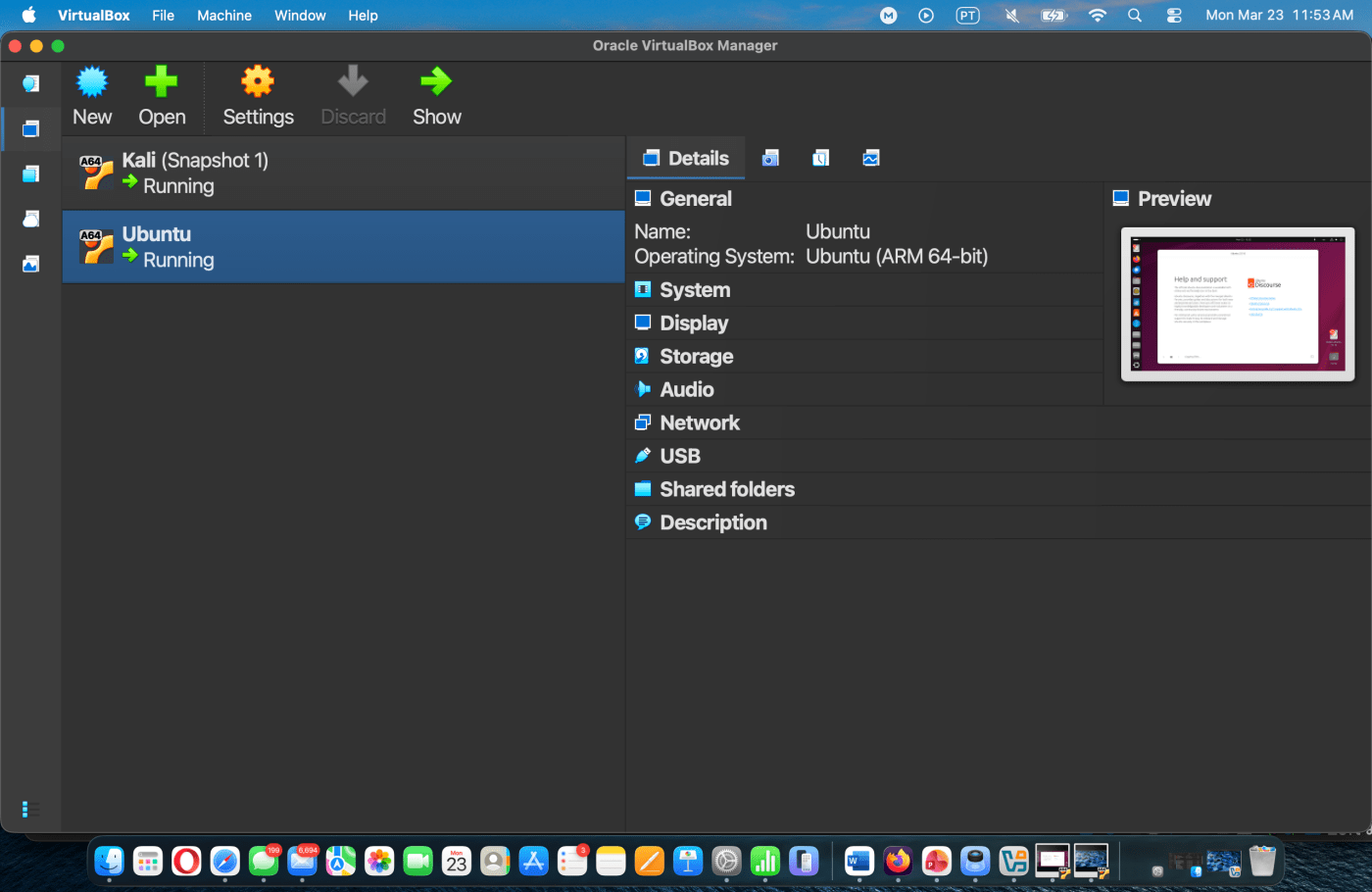Click the USB section plug icon
Image resolution: width=1372 pixels, height=892 pixels.
pos(643,456)
